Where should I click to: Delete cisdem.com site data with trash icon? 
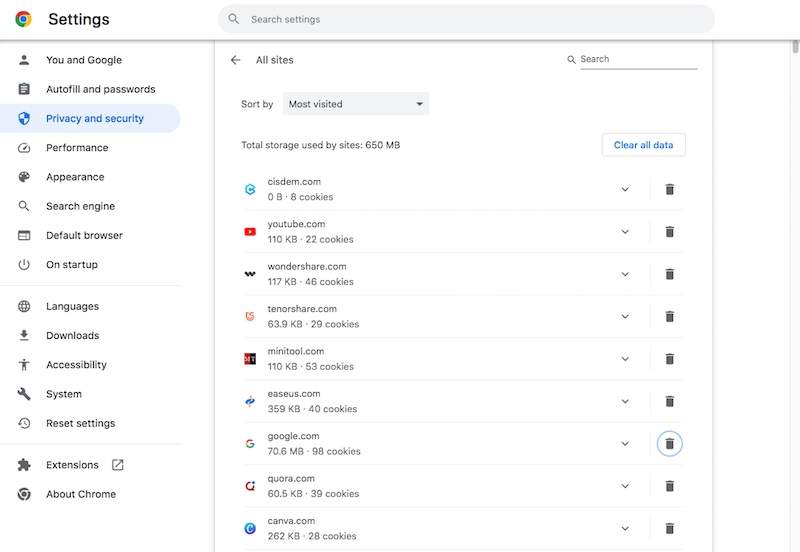click(669, 189)
